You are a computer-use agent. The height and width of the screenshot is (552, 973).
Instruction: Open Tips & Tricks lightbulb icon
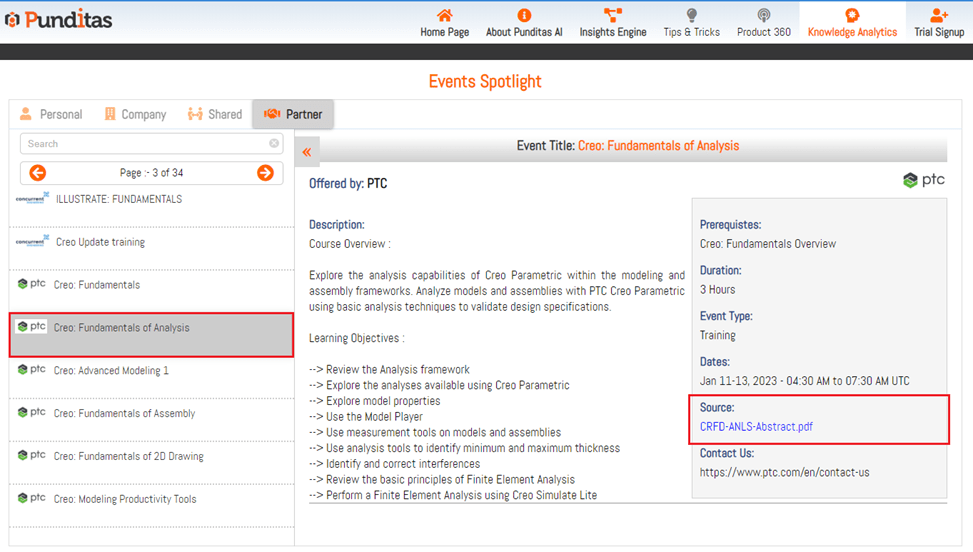(691, 15)
